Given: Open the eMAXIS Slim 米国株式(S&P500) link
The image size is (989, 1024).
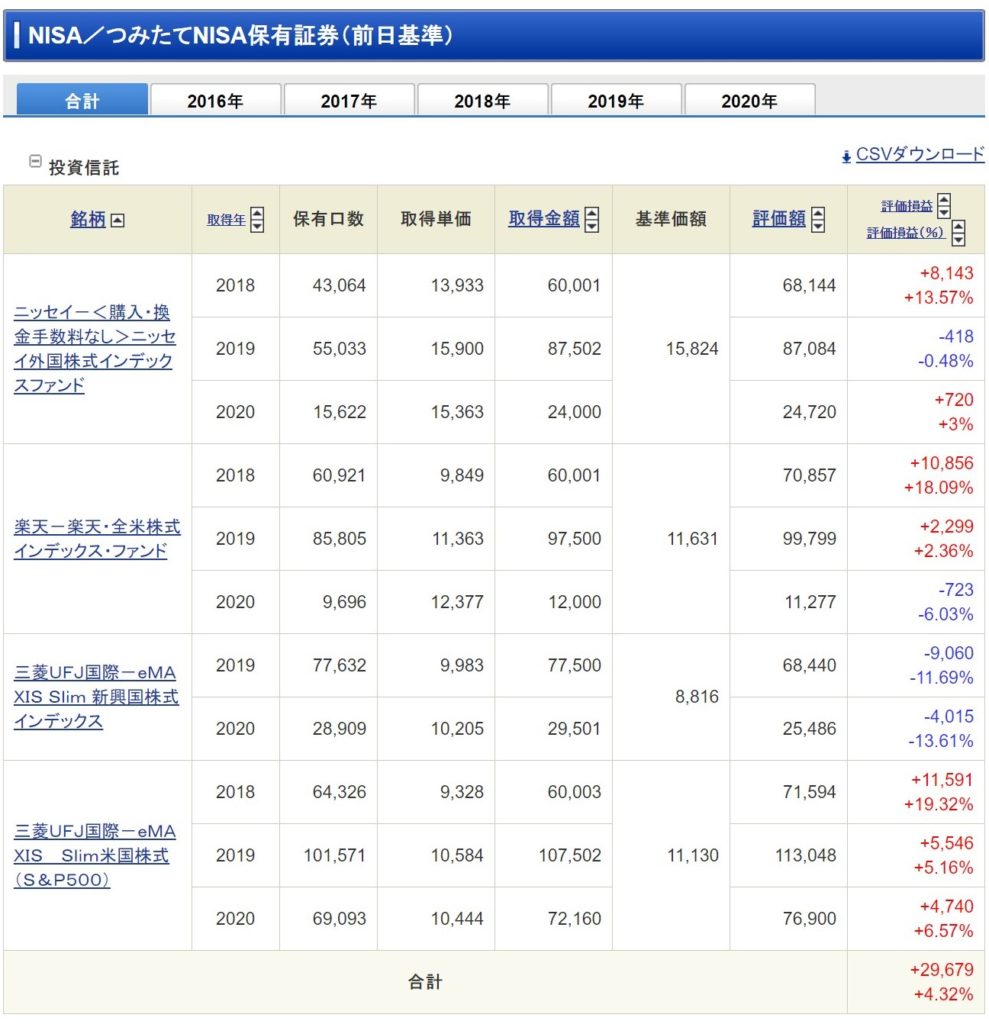Looking at the screenshot, I should point(95,856).
